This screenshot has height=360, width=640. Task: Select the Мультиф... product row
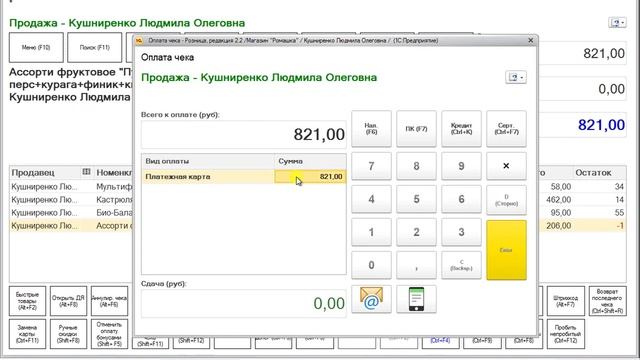click(x=71, y=187)
